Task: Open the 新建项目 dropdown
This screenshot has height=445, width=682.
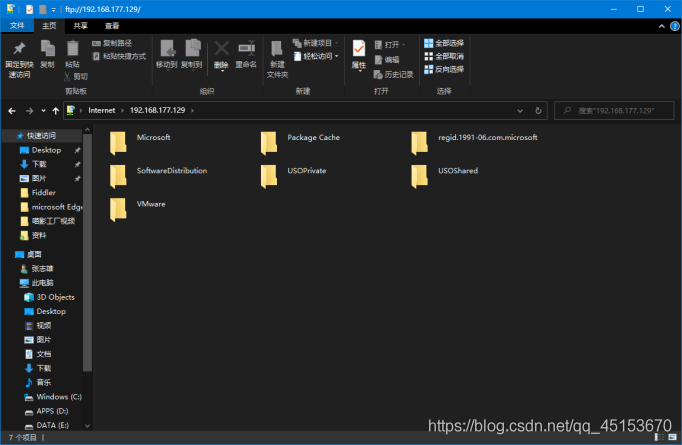Action: (316, 43)
